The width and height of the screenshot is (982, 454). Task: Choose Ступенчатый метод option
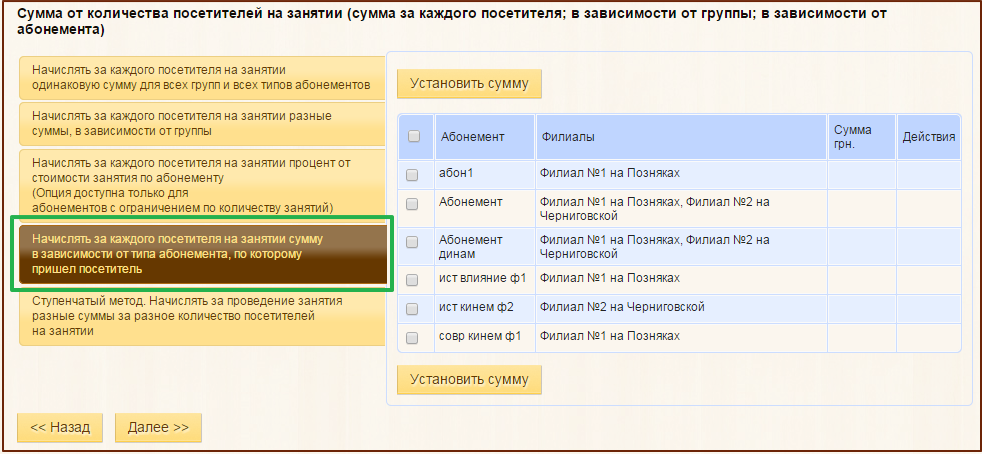click(202, 316)
